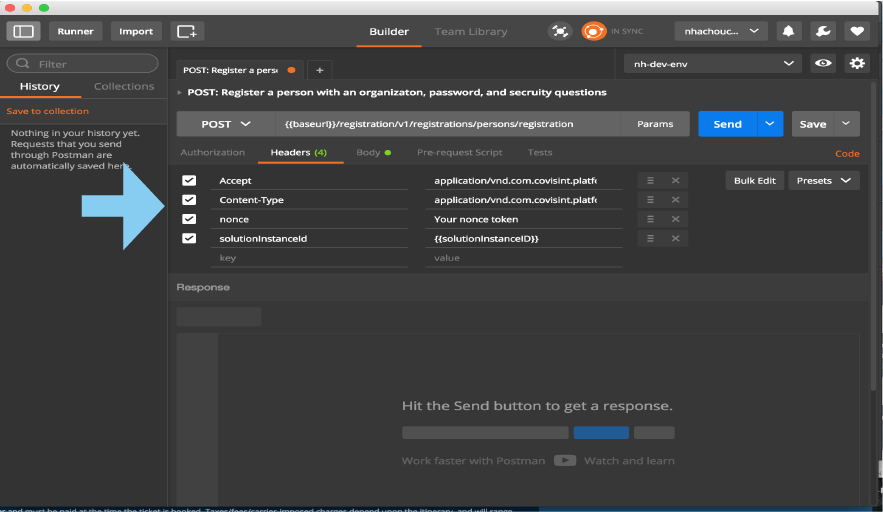Open the Pre-request Script tab
Screen dimensions: 883x512
(459, 153)
